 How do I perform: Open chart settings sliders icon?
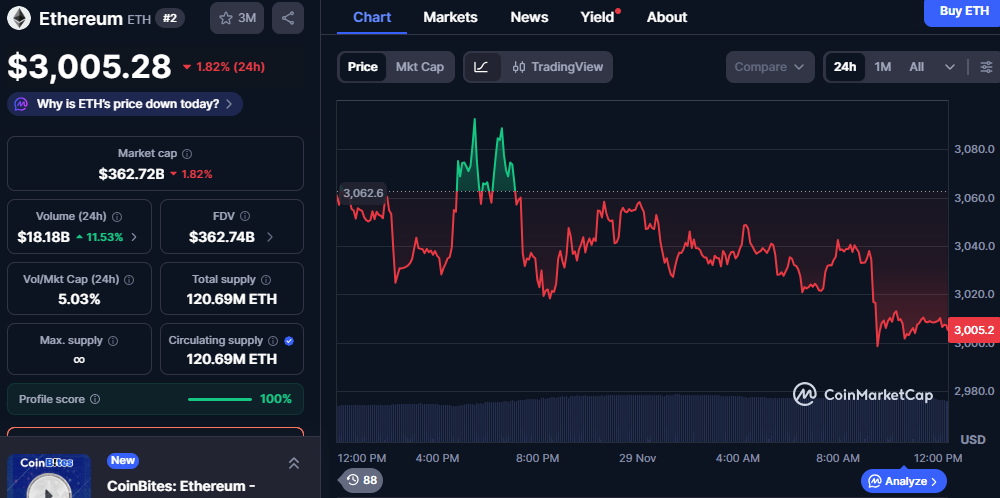click(x=986, y=67)
